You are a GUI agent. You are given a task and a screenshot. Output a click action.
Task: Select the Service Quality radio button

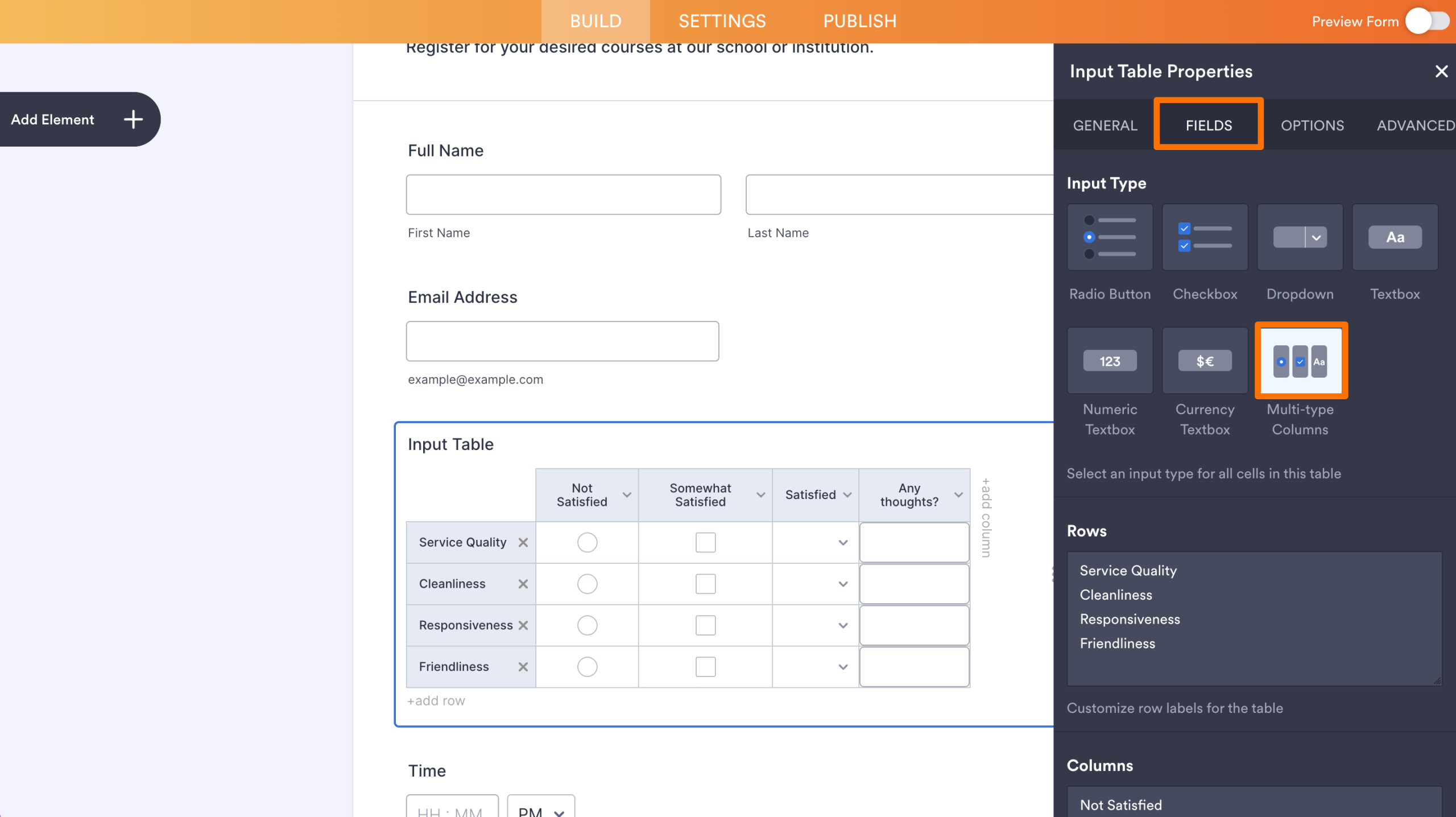click(587, 542)
